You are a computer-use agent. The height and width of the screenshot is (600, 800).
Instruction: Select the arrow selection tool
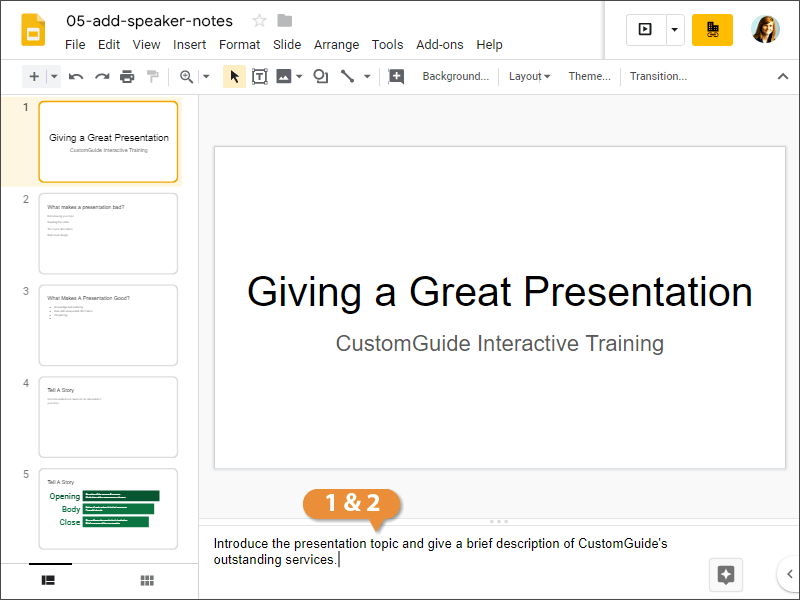point(233,76)
